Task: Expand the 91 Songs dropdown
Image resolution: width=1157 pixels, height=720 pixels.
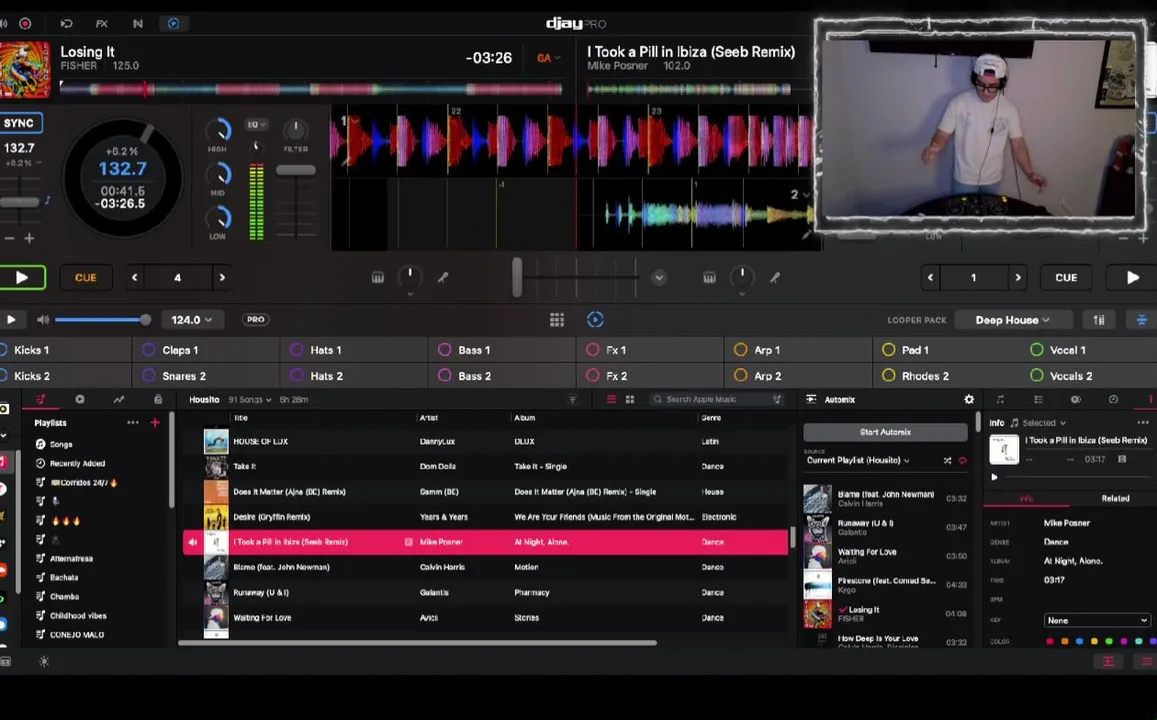Action: click(x=249, y=400)
